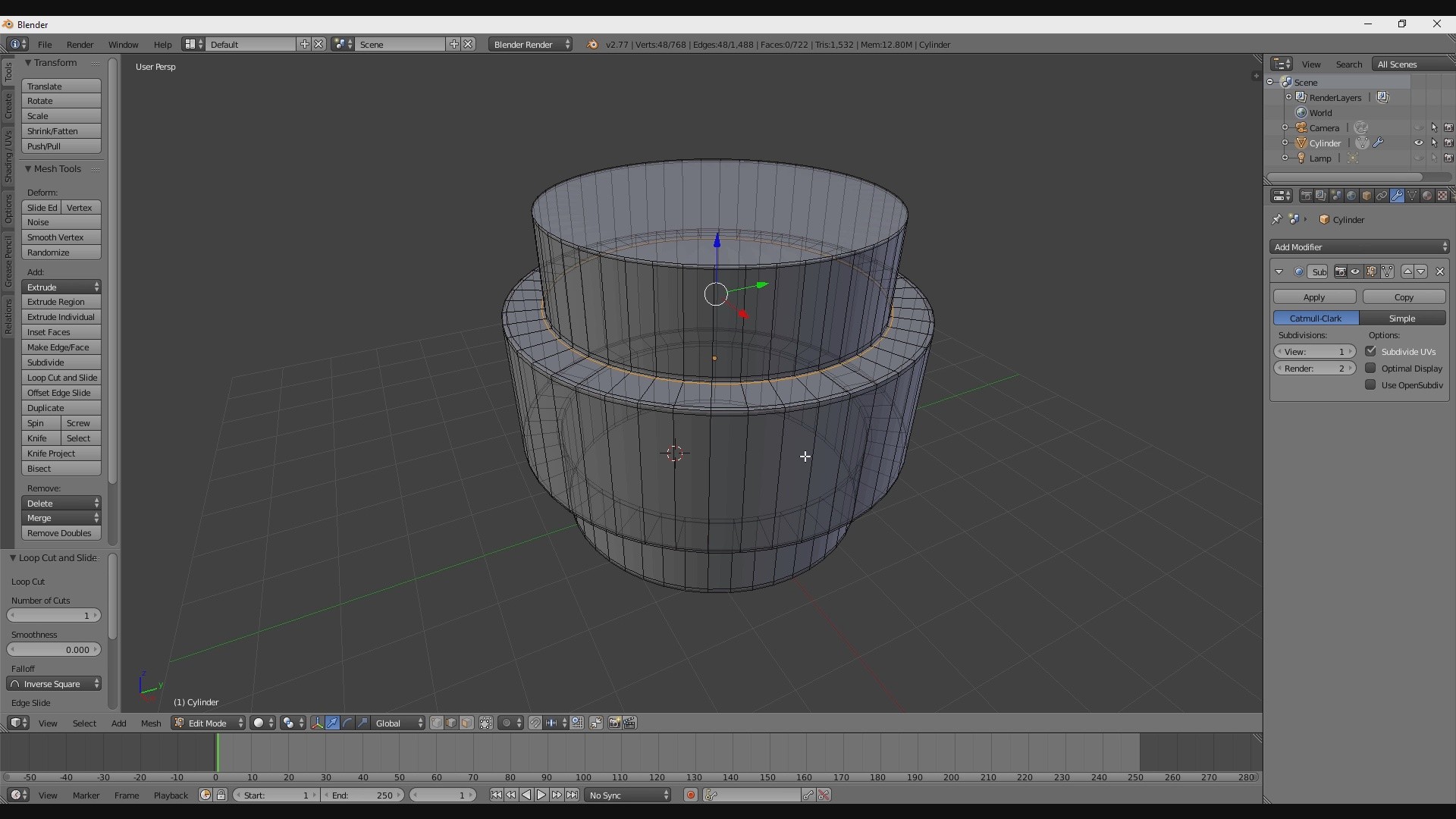Drag the Smoothness value slider
Viewport: 1456px width, 819px height.
(54, 649)
